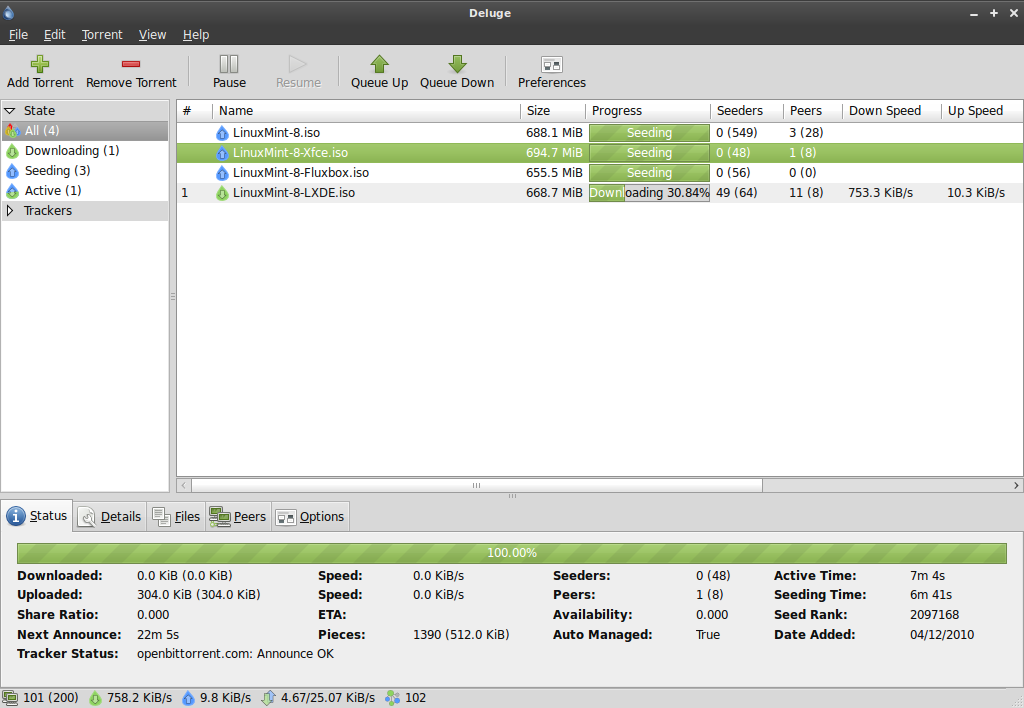The width and height of the screenshot is (1024, 708).
Task: Click the Add Torrent plus icon
Action: click(x=40, y=64)
